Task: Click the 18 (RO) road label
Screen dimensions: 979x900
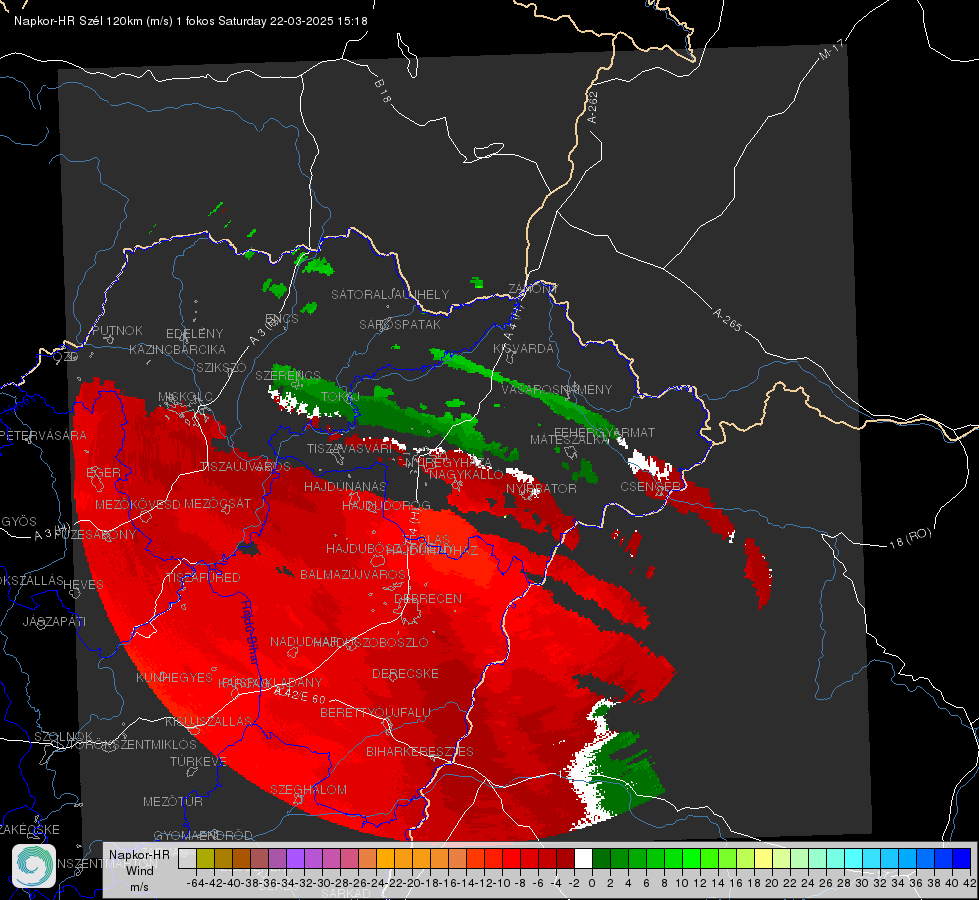Action: [910, 538]
